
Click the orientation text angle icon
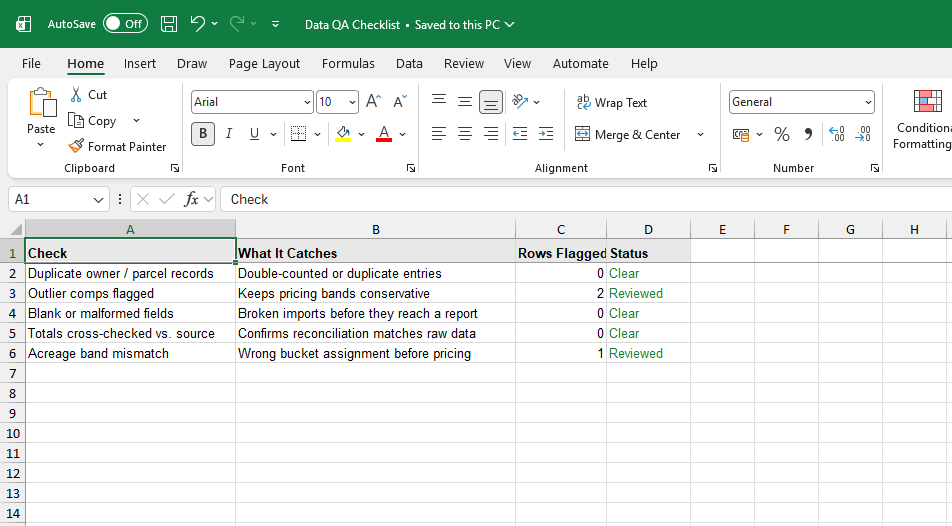pyautogui.click(x=520, y=101)
